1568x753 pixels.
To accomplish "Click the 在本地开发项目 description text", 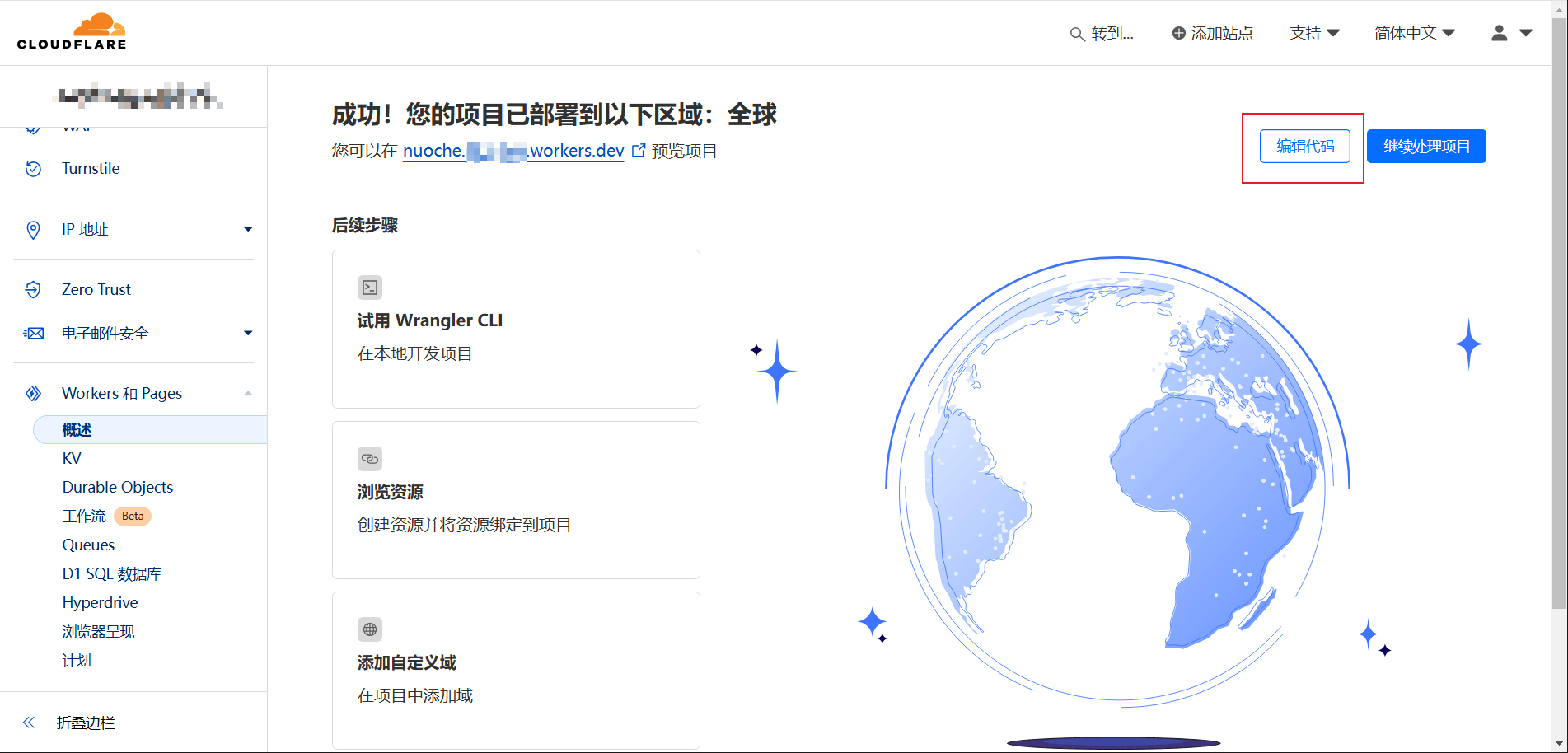I will tap(414, 354).
